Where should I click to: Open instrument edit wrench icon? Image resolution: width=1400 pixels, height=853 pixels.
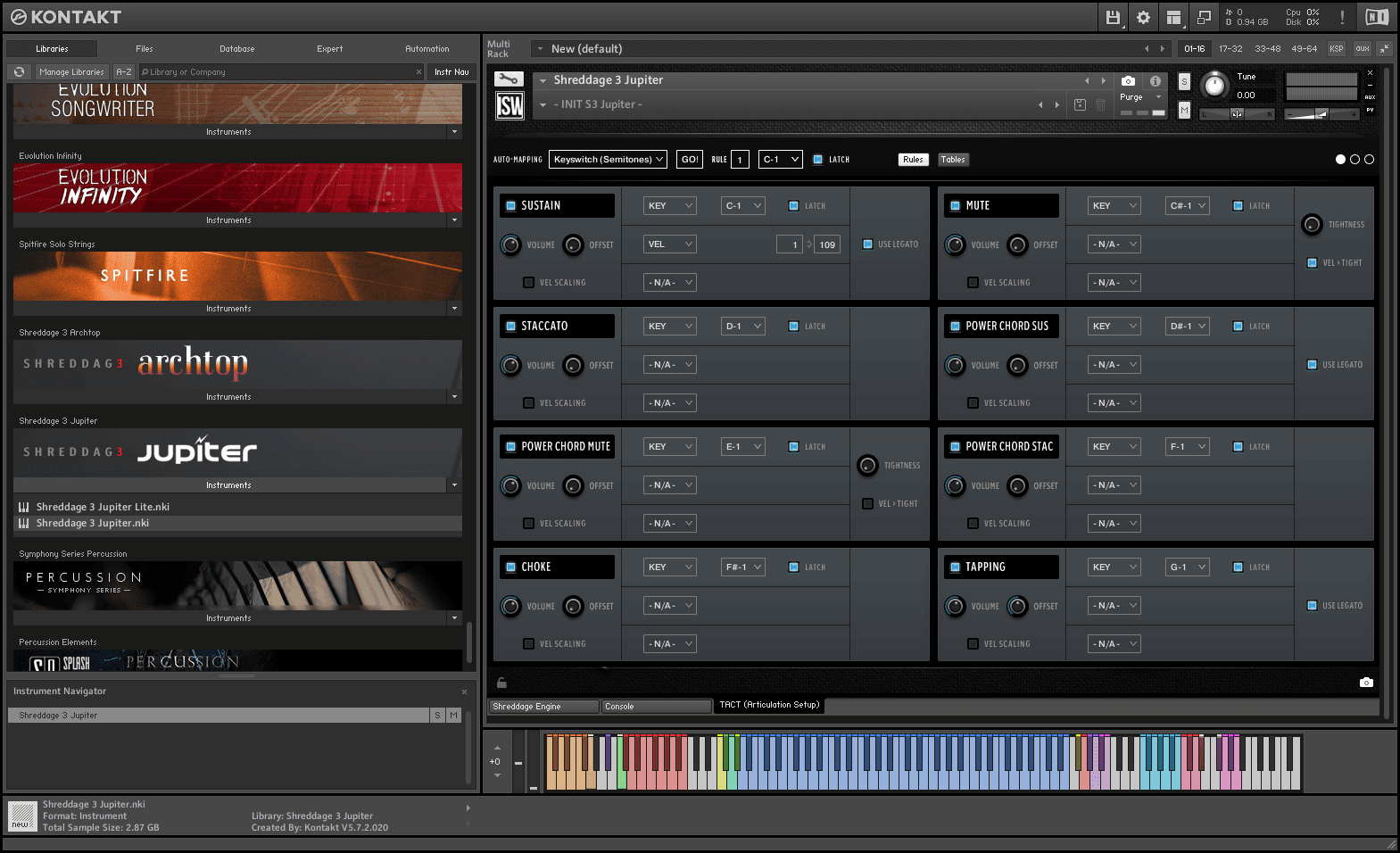509,79
